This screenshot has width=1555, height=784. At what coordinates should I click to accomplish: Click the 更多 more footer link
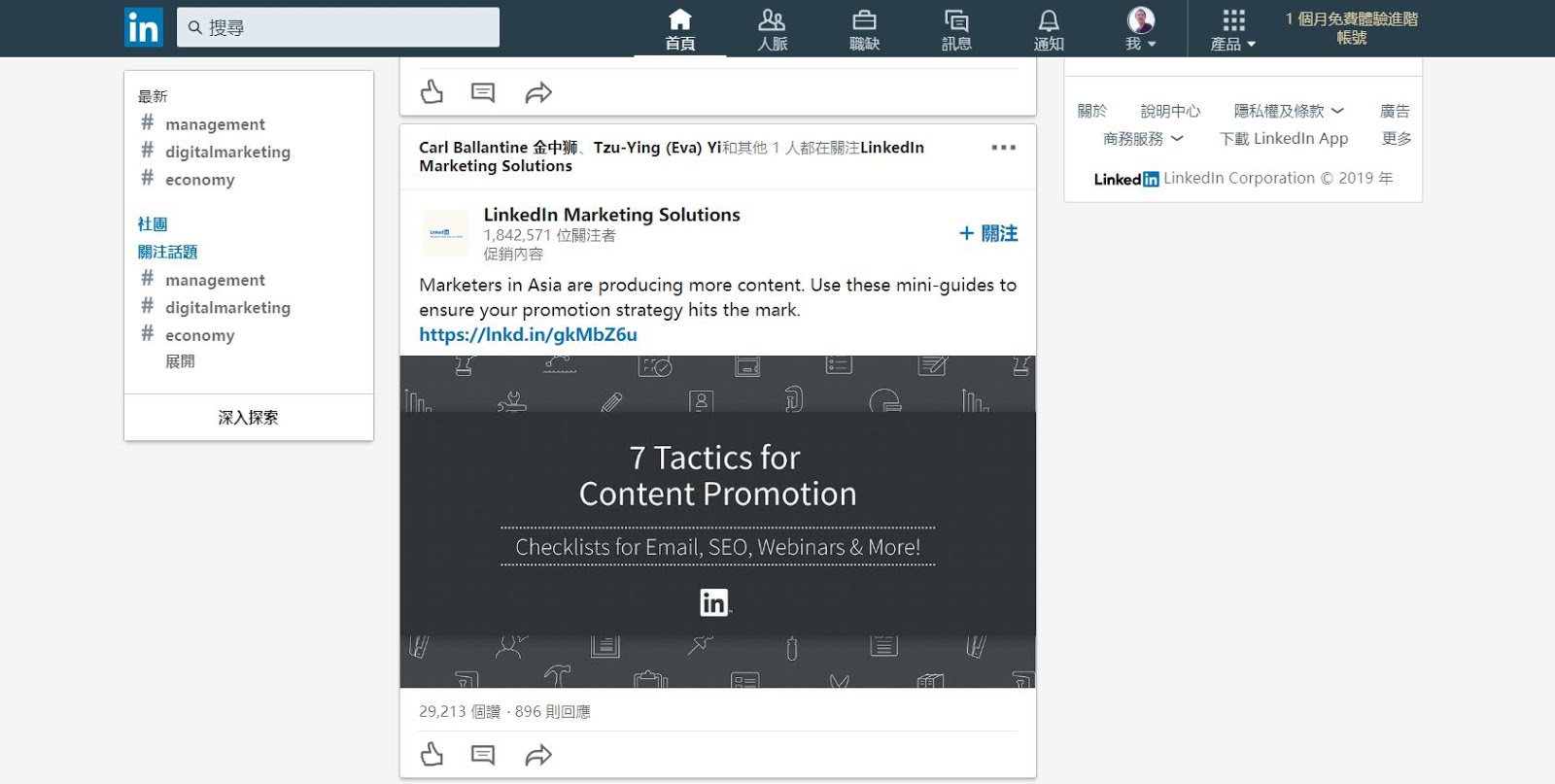pyautogui.click(x=1397, y=139)
